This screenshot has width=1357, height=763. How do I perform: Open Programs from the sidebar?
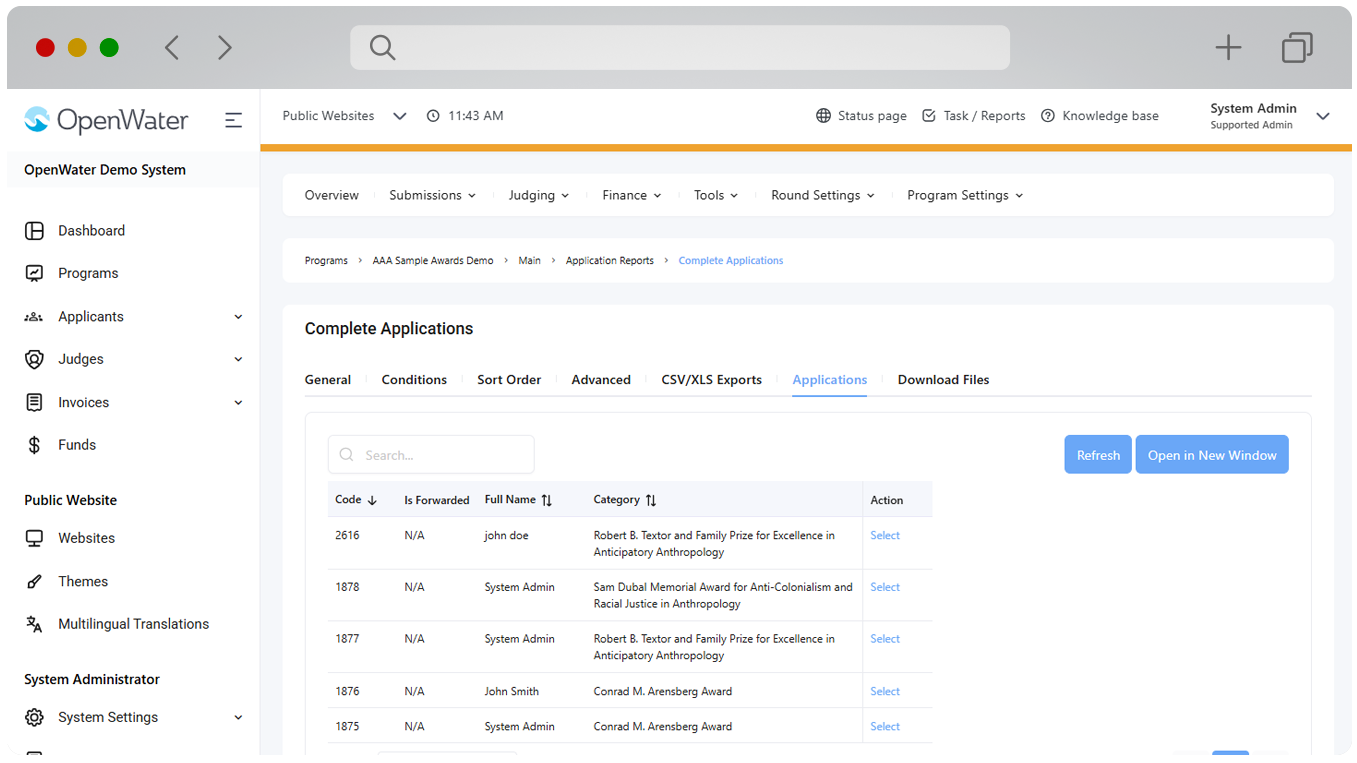click(x=88, y=273)
